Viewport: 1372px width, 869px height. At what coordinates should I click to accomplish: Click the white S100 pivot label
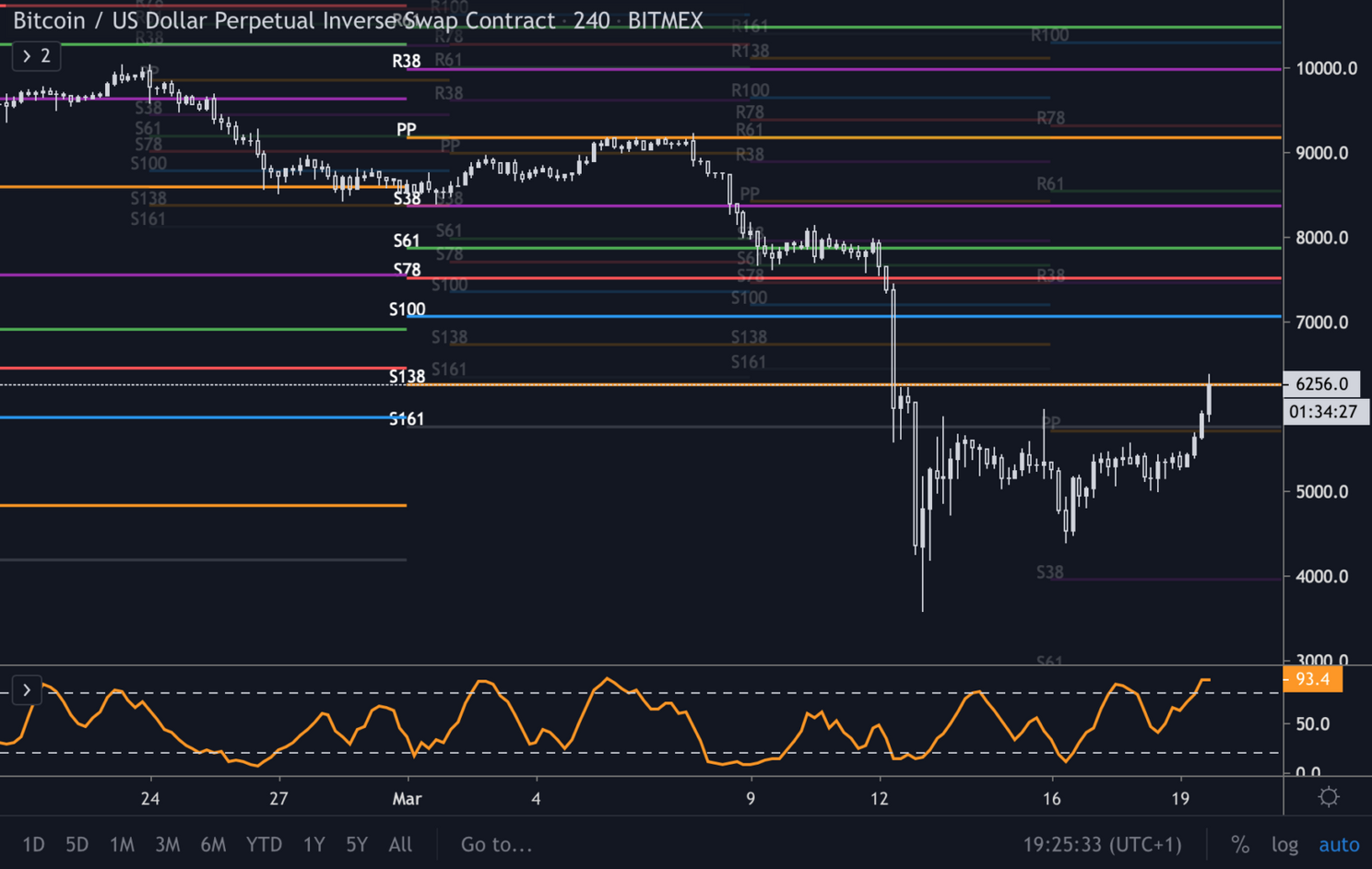407,310
